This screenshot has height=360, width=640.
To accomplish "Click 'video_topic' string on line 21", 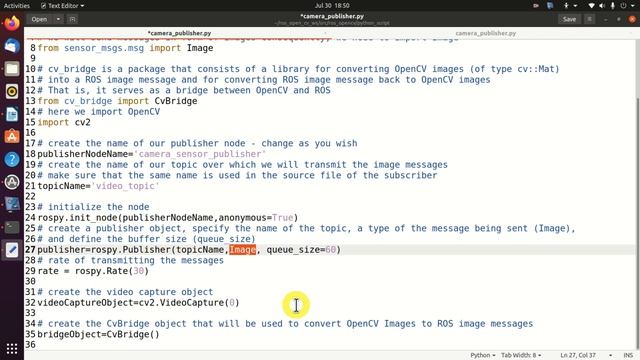I will pyautogui.click(x=125, y=186).
